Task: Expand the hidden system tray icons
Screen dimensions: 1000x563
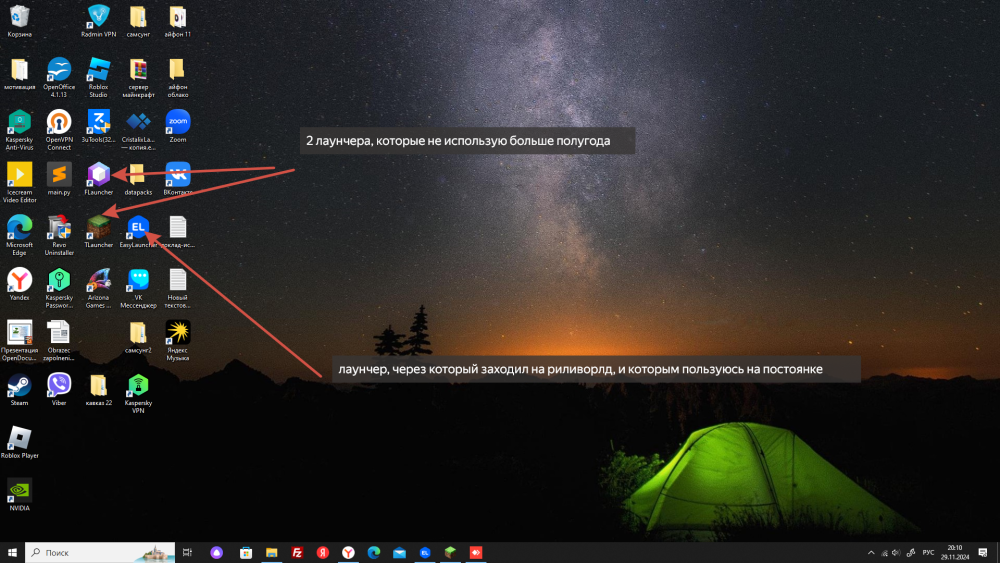Action: (871, 553)
